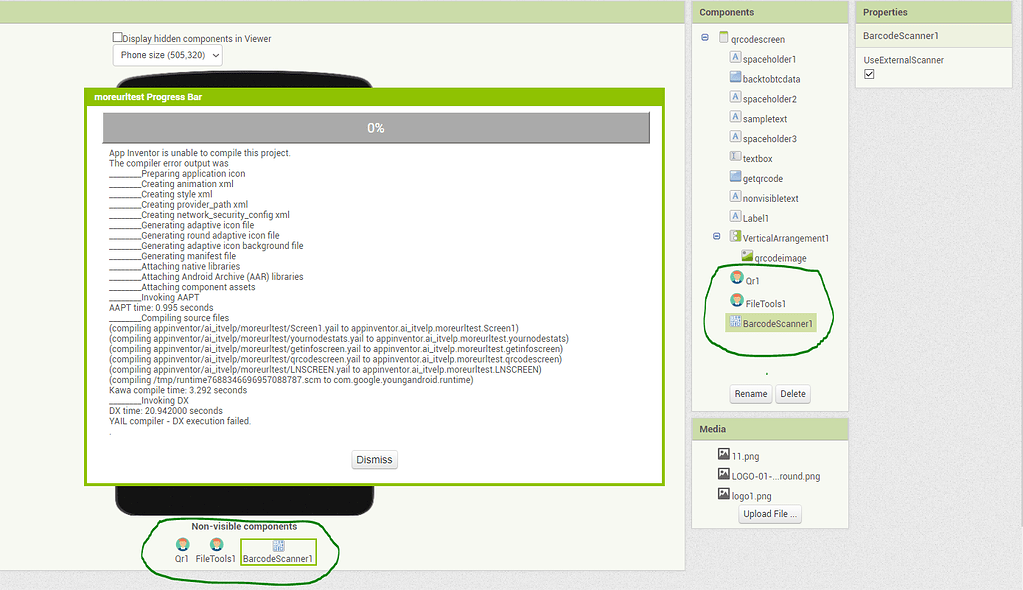Click the 11.png image icon in Media
The width and height of the screenshot is (1023, 590).
pyautogui.click(x=723, y=454)
